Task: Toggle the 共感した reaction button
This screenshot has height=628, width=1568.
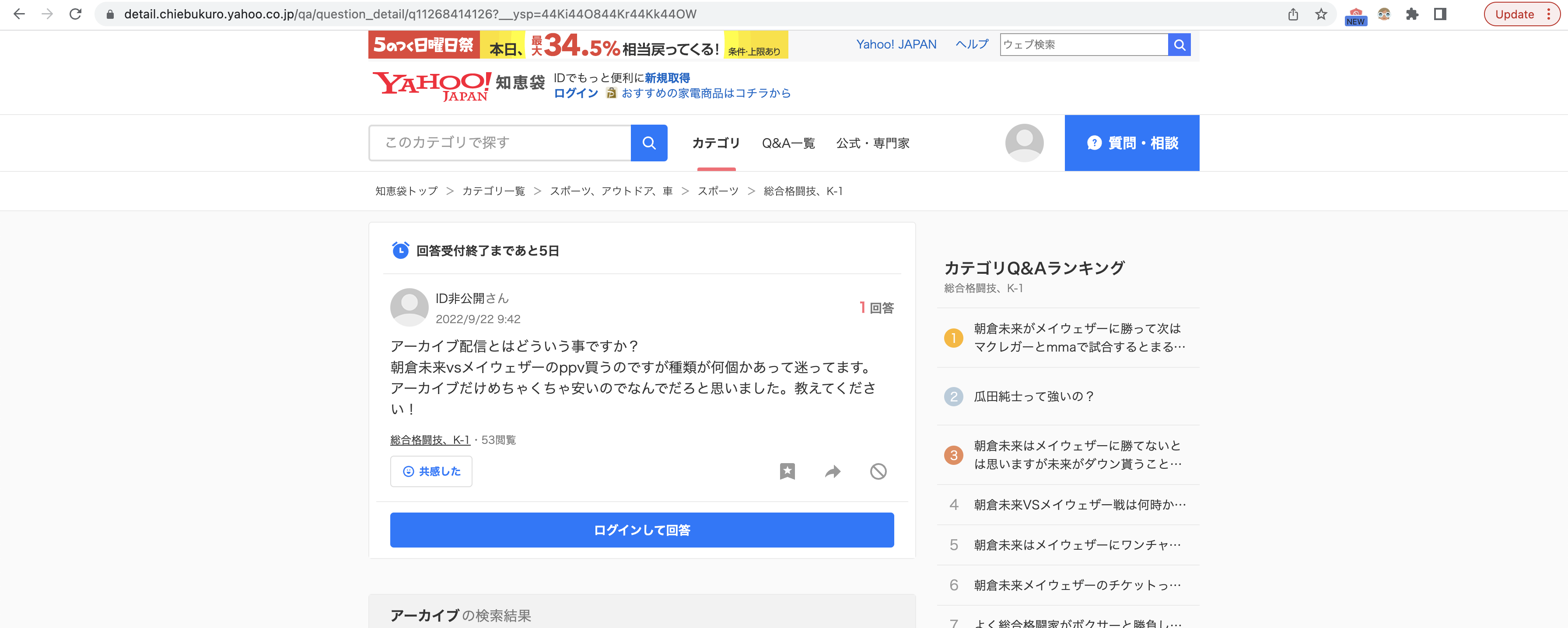Action: (431, 471)
